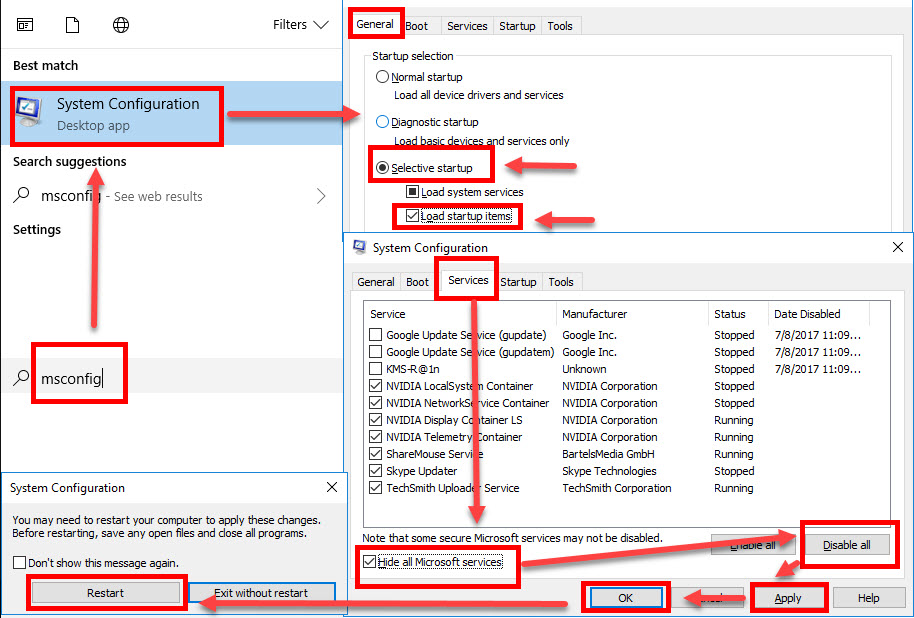Click the Web filter globe icon
The image size is (914, 618).
pyautogui.click(x=120, y=24)
